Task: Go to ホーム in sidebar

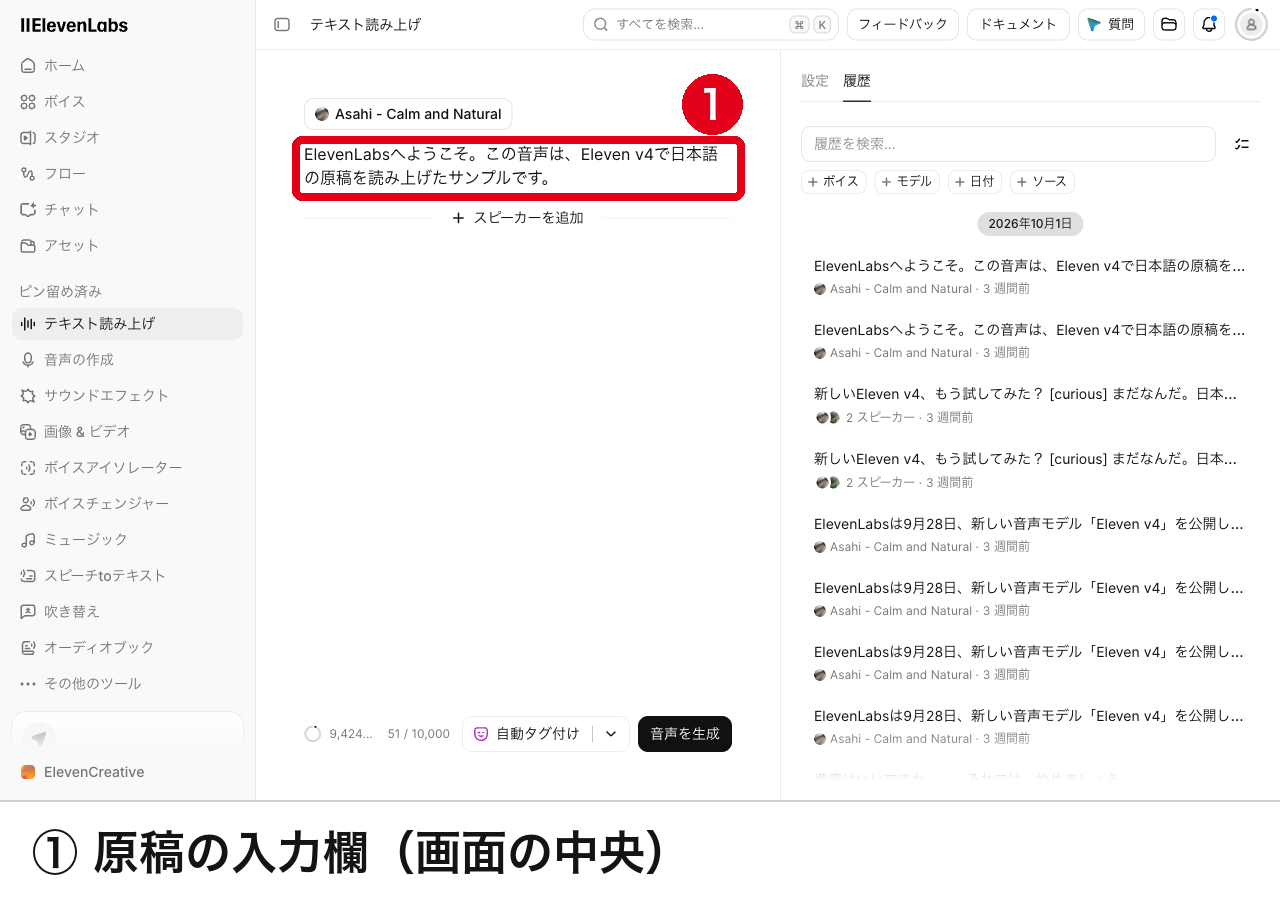Action: pos(127,65)
